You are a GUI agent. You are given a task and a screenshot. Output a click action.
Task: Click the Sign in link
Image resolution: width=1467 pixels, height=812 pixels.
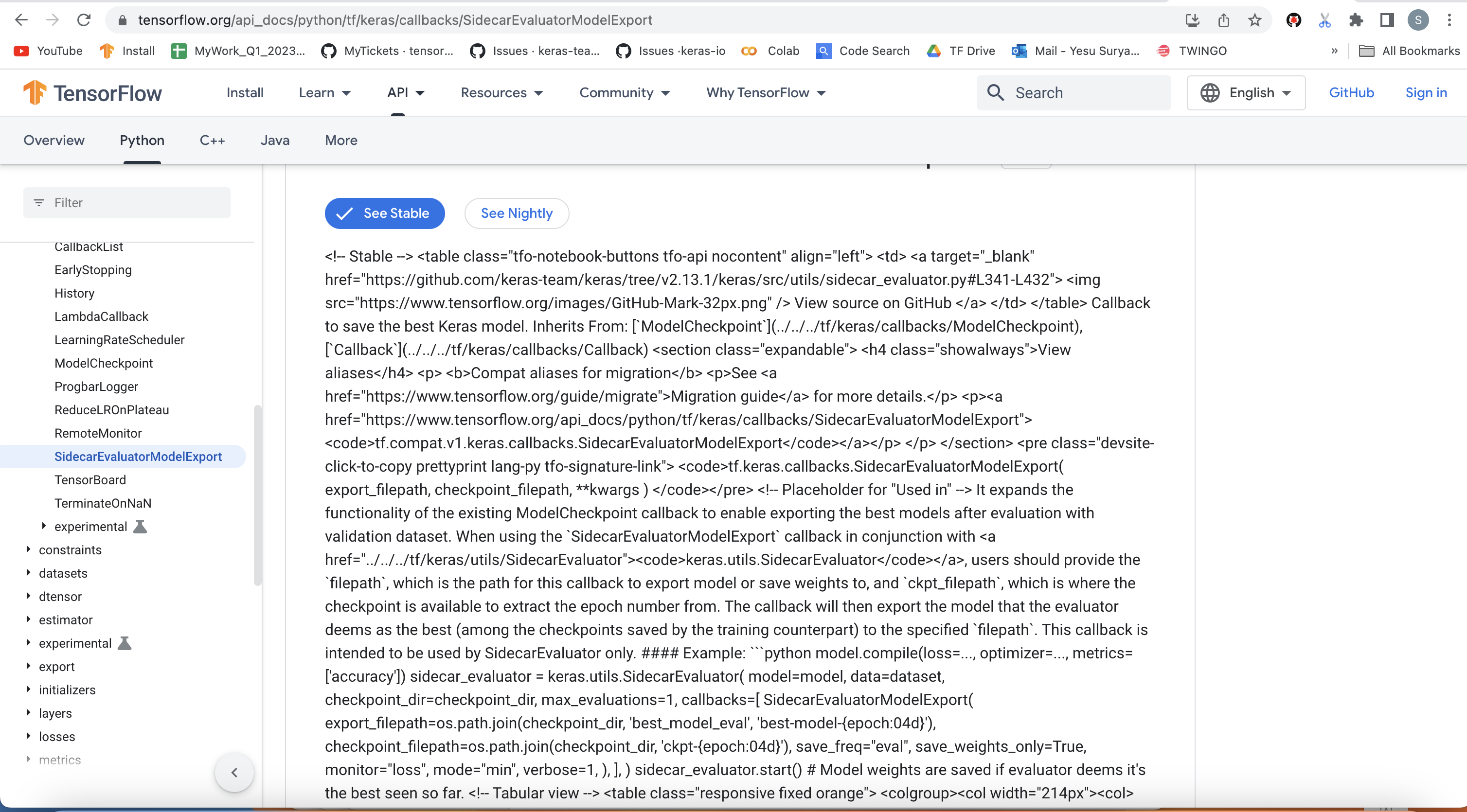1426,92
